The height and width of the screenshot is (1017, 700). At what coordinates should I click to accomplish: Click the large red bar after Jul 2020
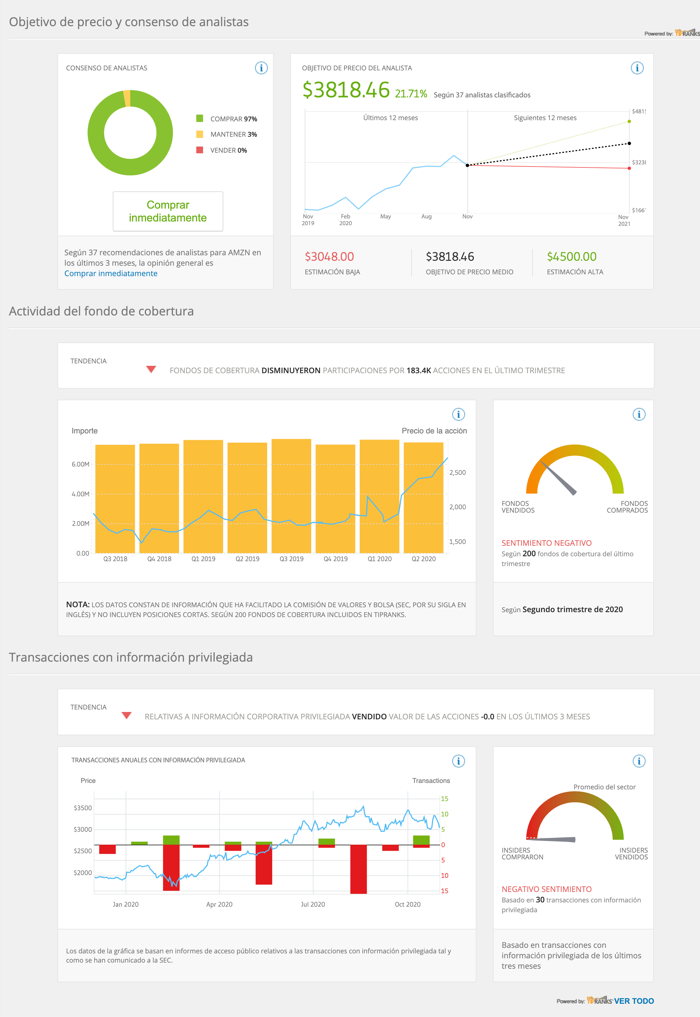(358, 869)
